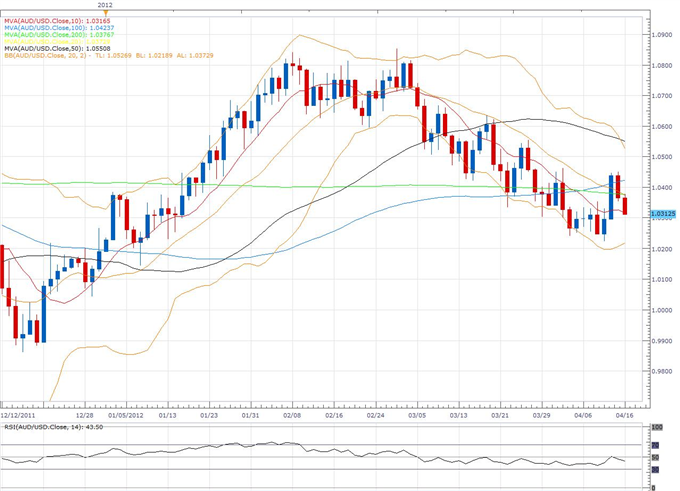
Task: Click the 1.0900 price axis label
Action: coord(661,35)
